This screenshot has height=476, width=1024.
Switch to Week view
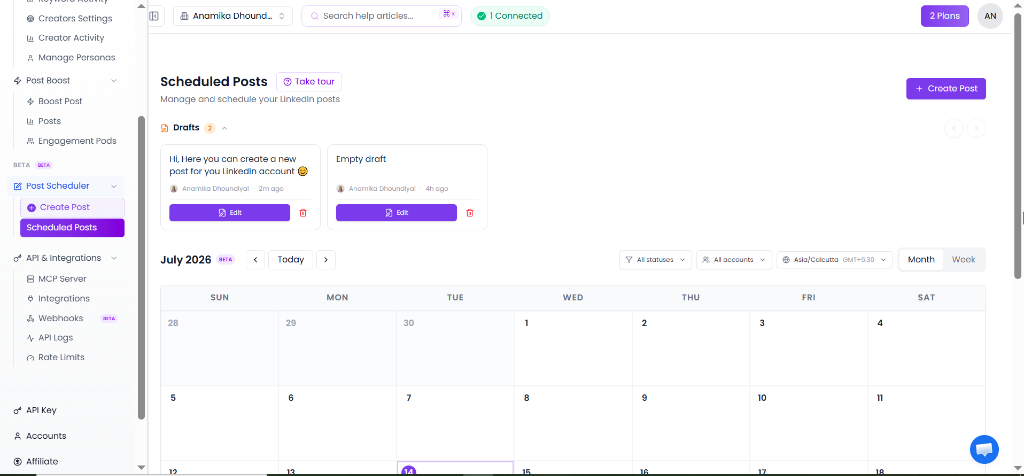coord(963,260)
